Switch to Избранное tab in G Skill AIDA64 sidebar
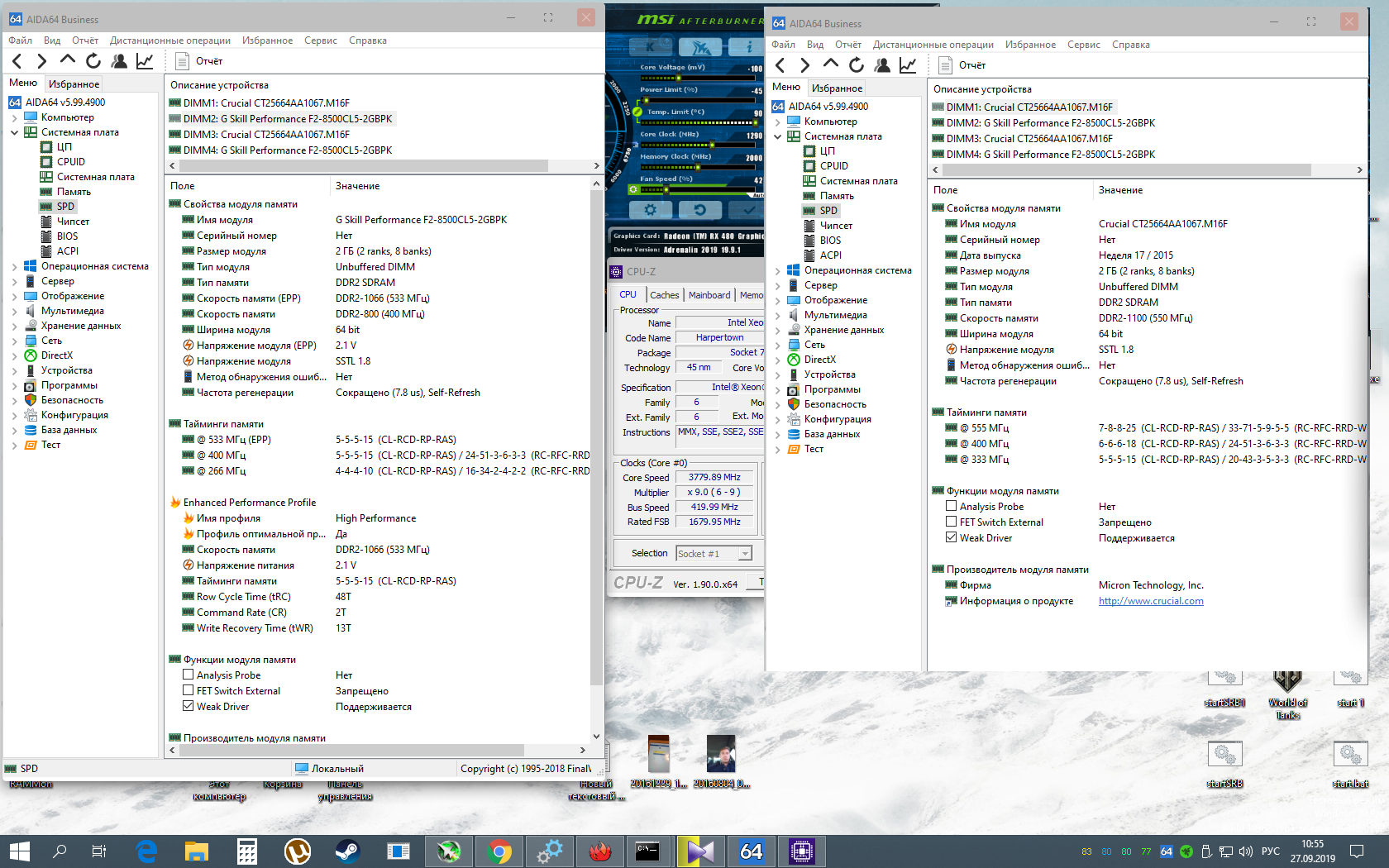The height and width of the screenshot is (868, 1389). [x=74, y=83]
